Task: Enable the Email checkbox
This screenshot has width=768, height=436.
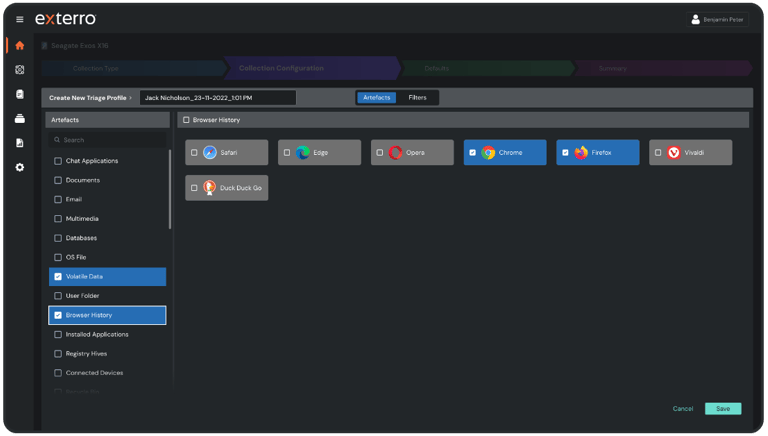Action: tap(58, 199)
